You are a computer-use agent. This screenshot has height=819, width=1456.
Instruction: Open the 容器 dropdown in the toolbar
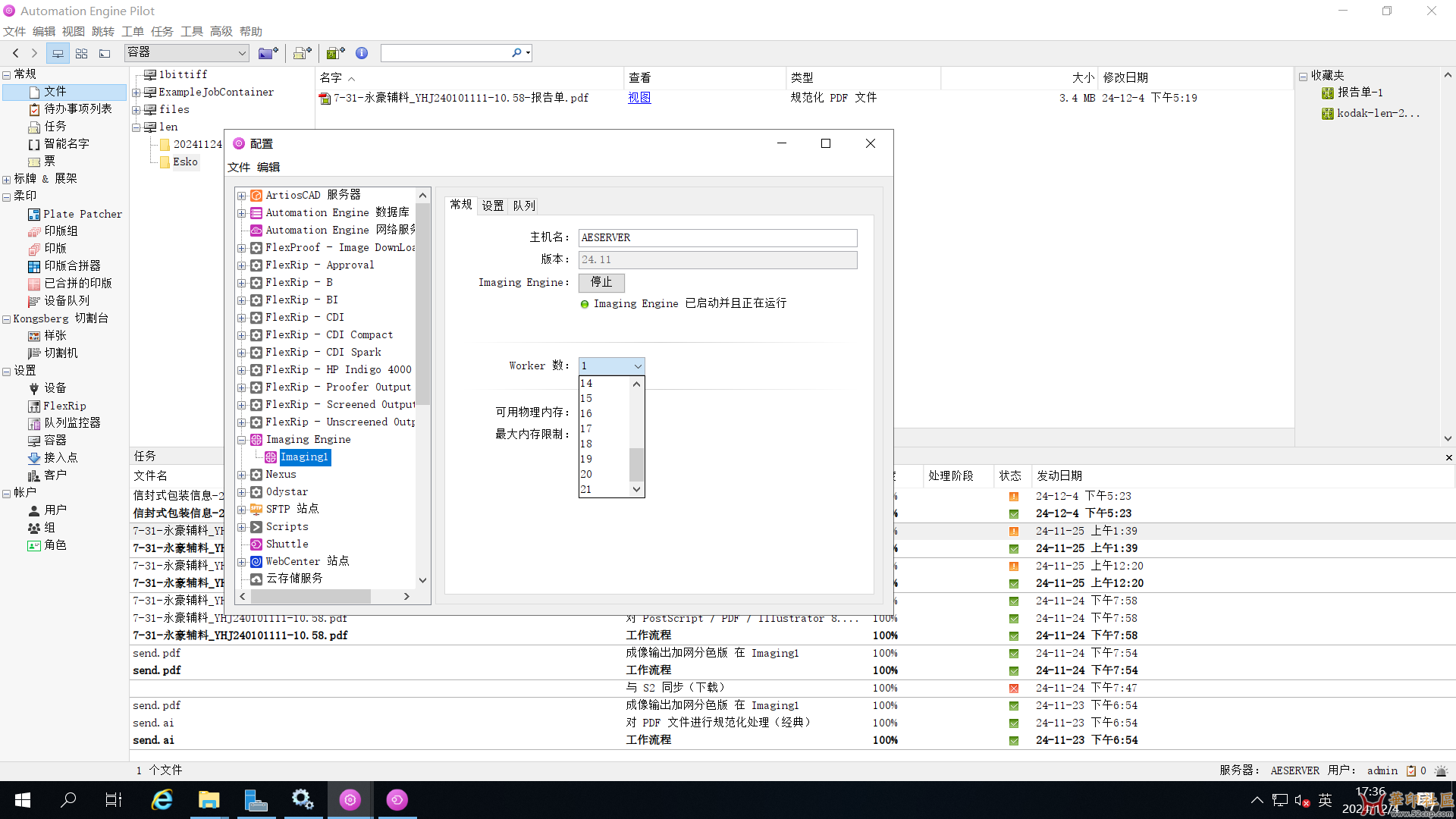187,52
